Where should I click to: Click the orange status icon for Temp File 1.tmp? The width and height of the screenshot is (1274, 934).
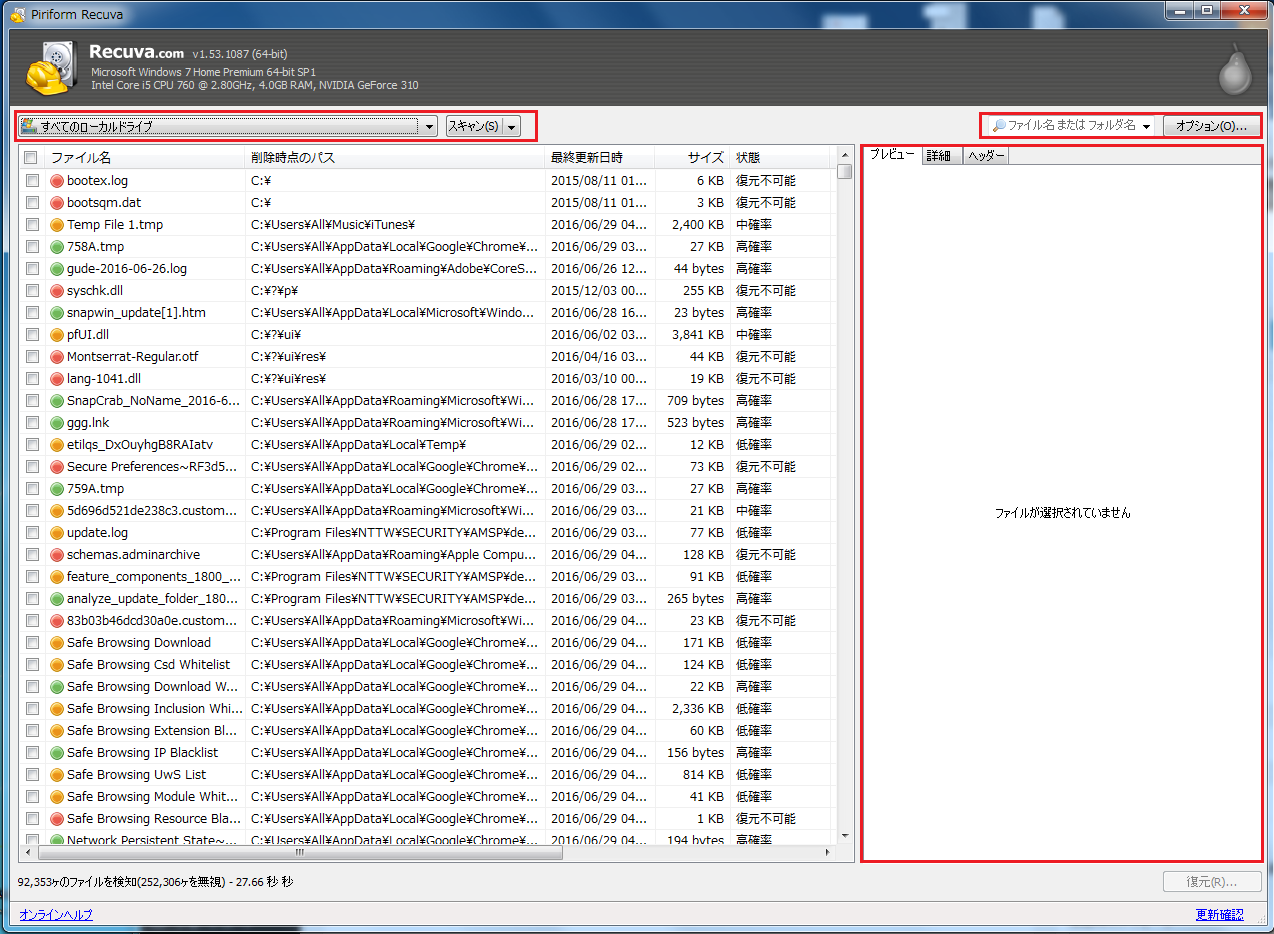click(x=57, y=225)
